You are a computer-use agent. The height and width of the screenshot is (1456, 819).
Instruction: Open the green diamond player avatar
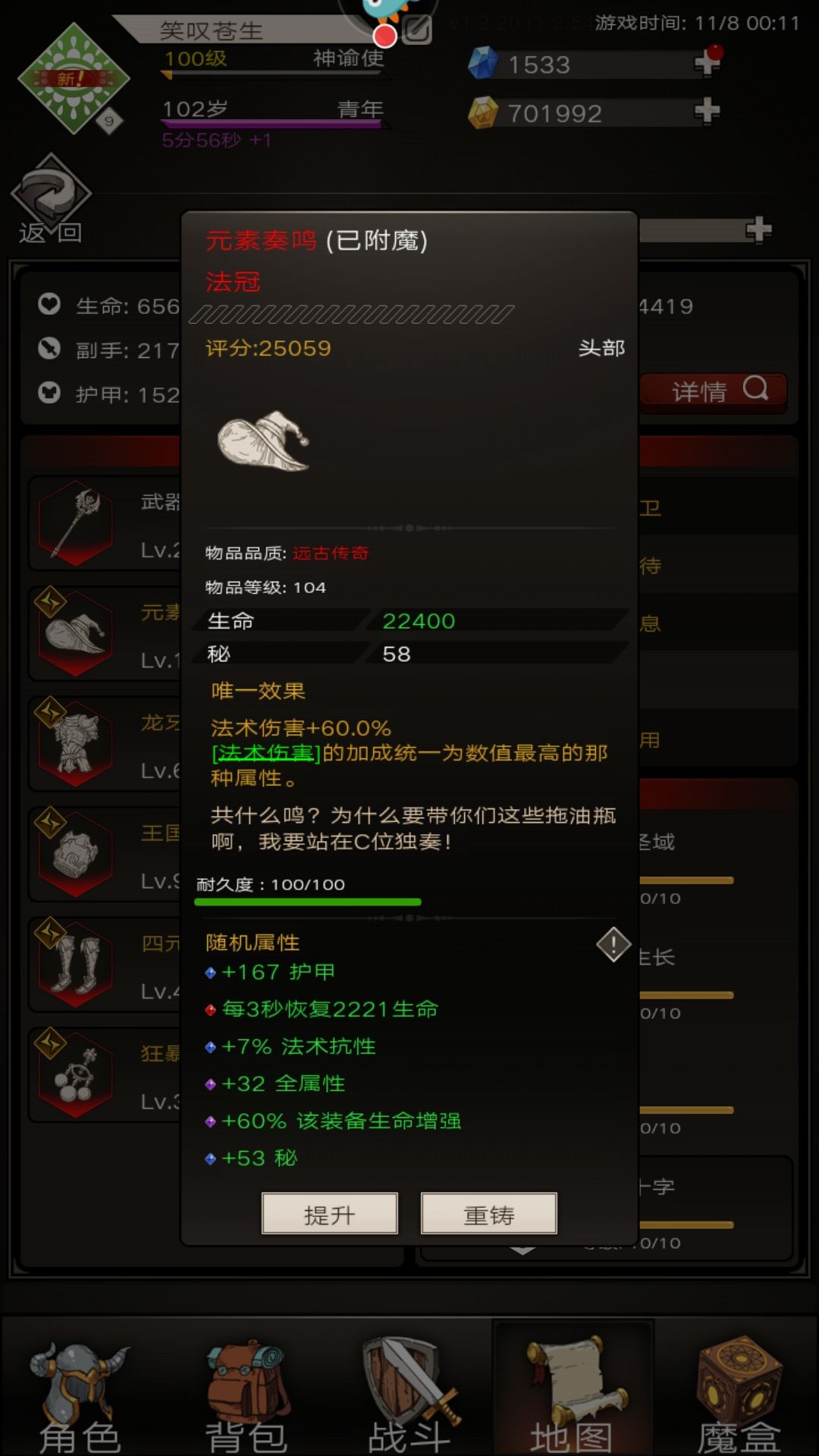click(74, 79)
